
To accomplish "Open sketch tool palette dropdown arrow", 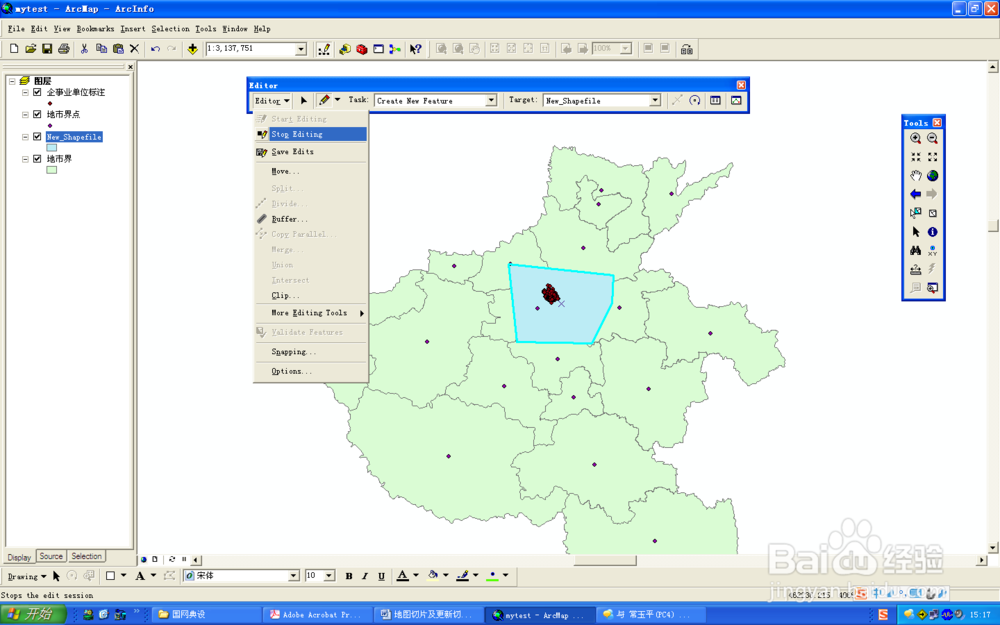I will [x=337, y=100].
